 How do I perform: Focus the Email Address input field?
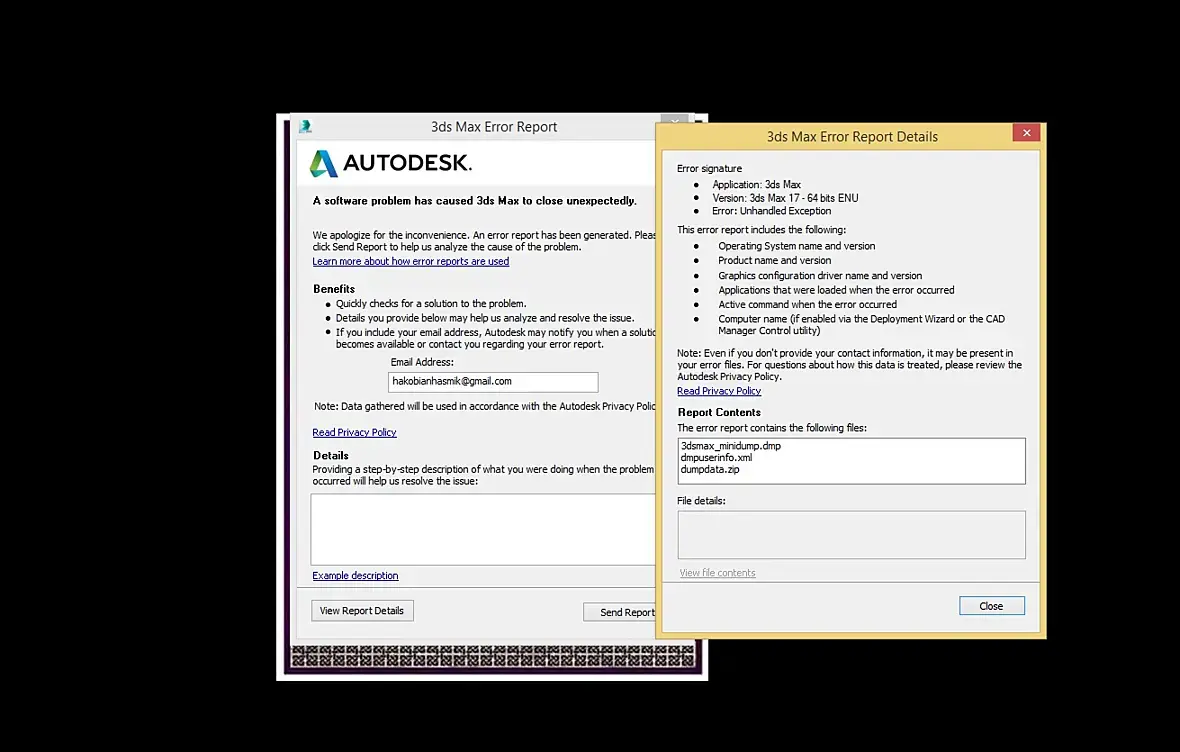pos(493,382)
